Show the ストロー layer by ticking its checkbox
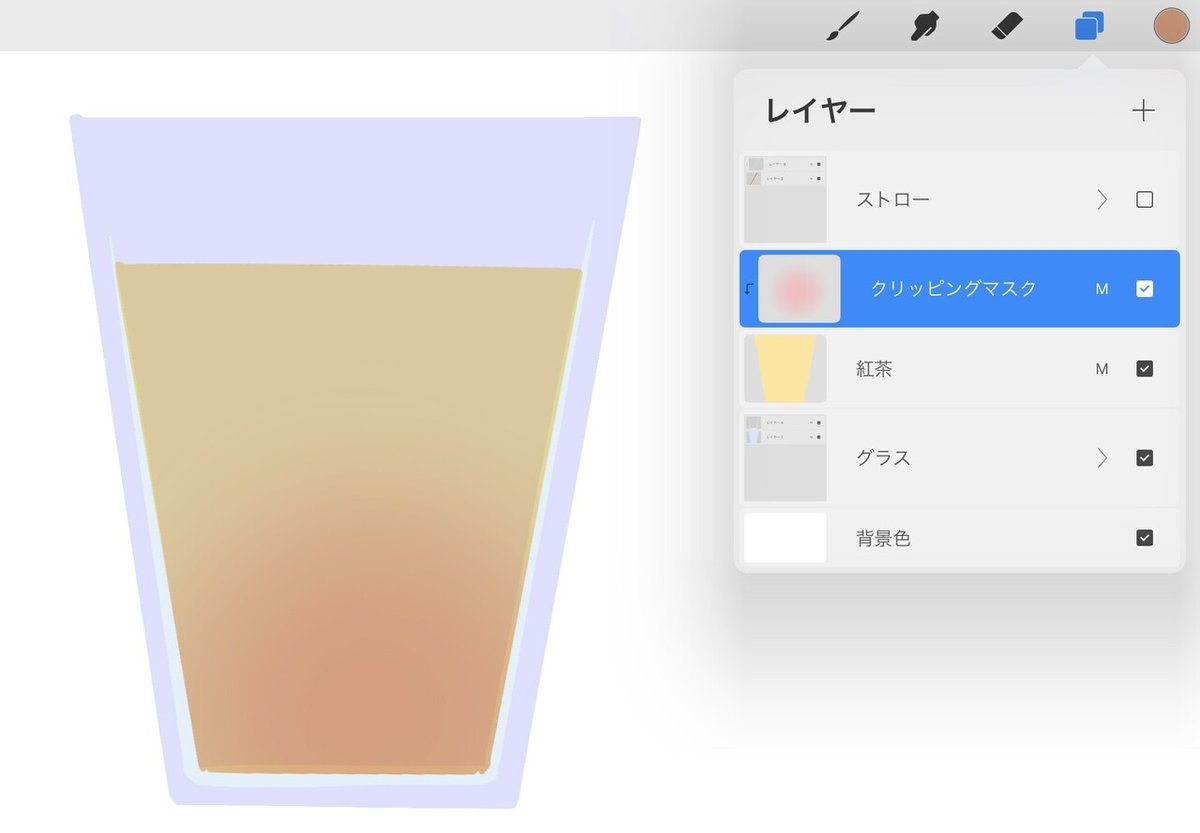Viewport: 1200px width, 833px height. tap(1146, 199)
